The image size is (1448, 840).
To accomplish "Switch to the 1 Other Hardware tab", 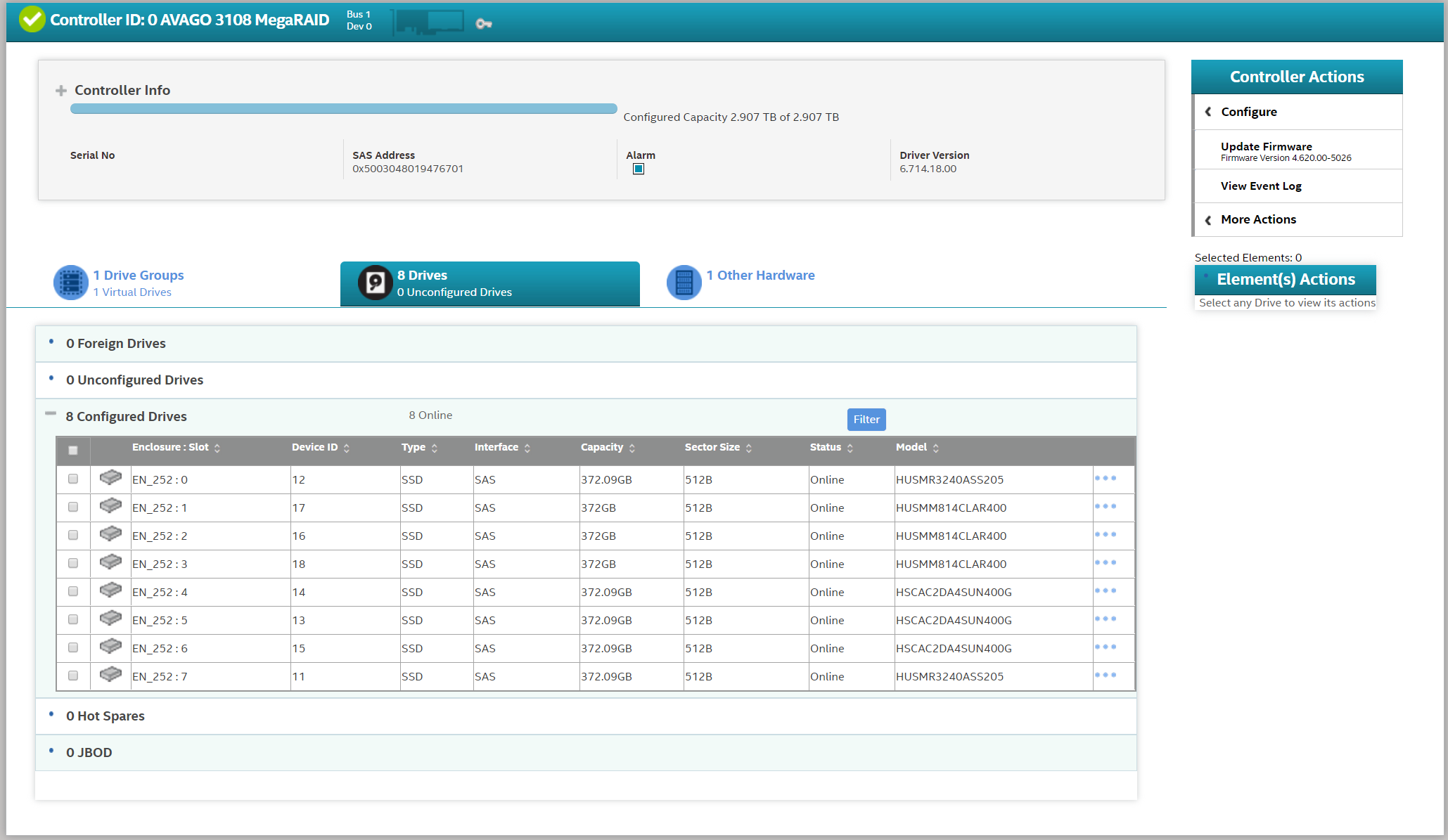I will click(x=761, y=276).
